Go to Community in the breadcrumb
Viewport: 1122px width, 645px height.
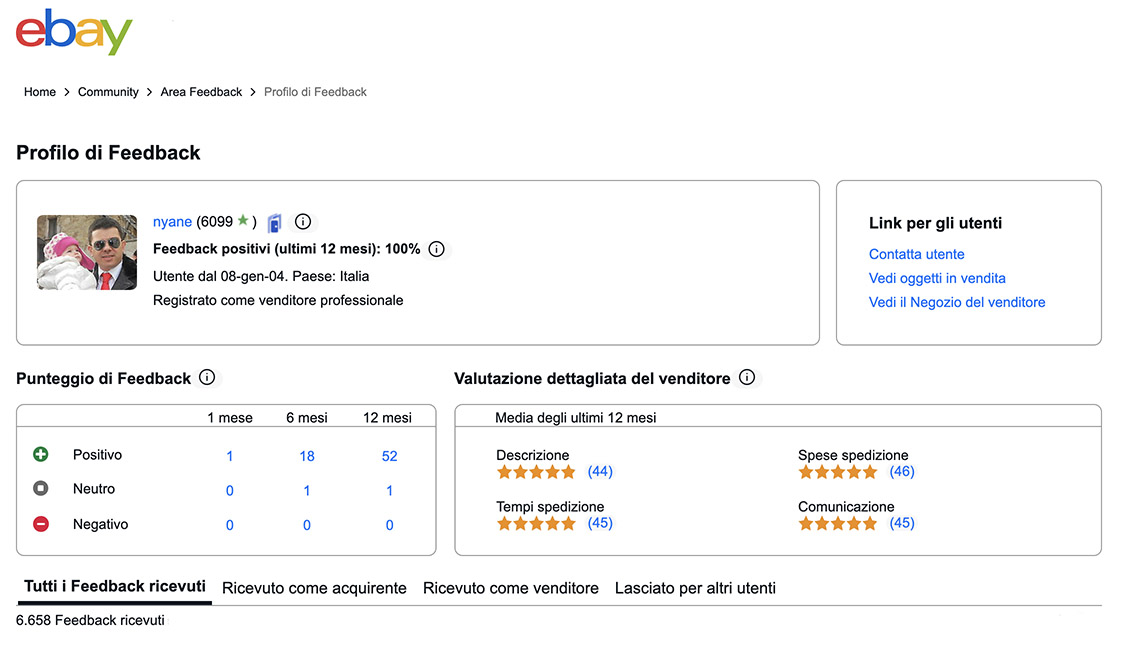108,92
